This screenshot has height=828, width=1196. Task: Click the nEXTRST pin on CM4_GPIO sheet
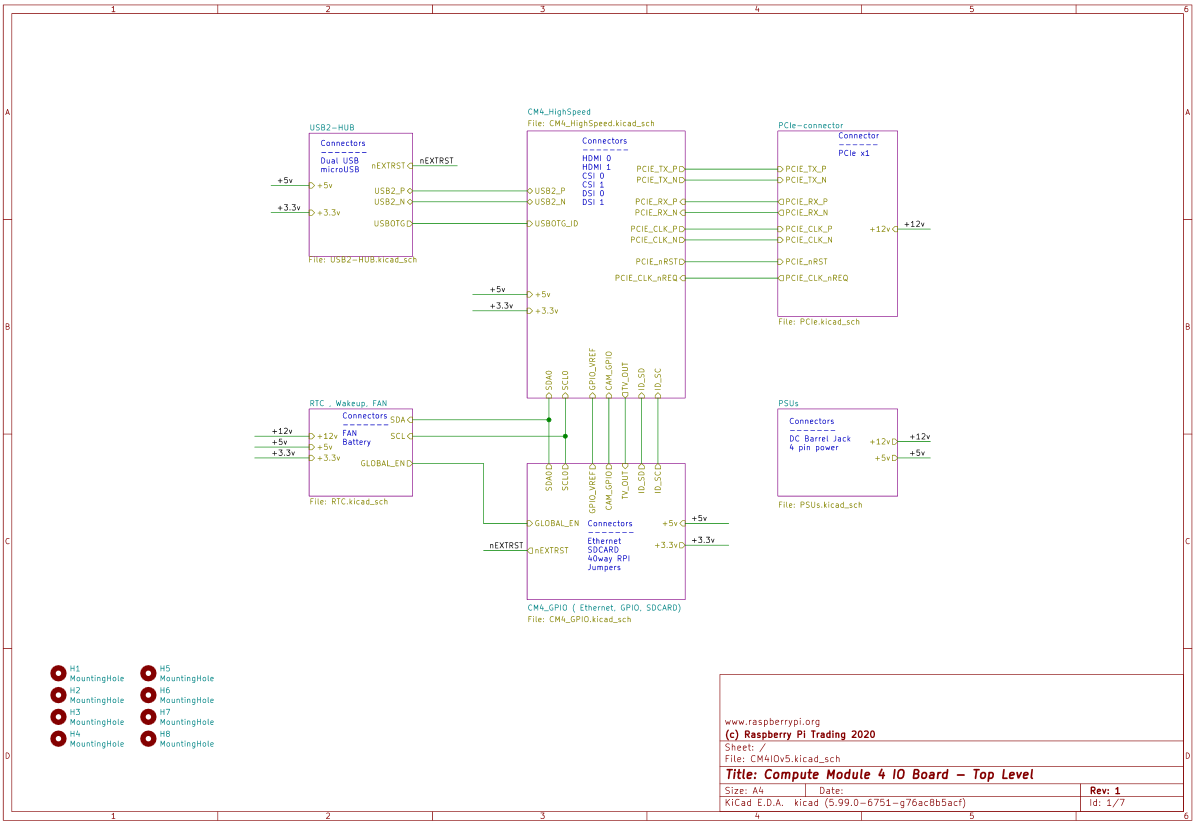click(550, 550)
